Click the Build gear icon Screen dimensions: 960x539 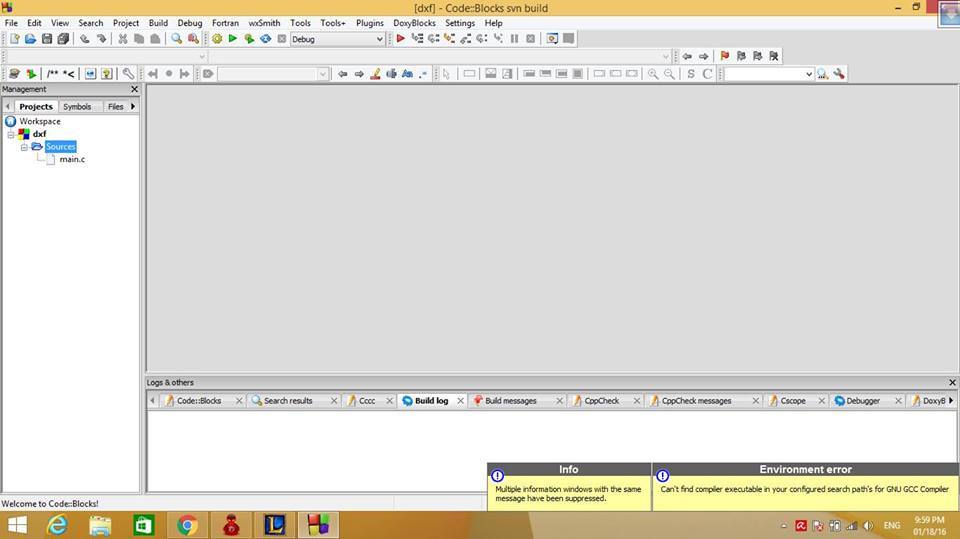217,39
